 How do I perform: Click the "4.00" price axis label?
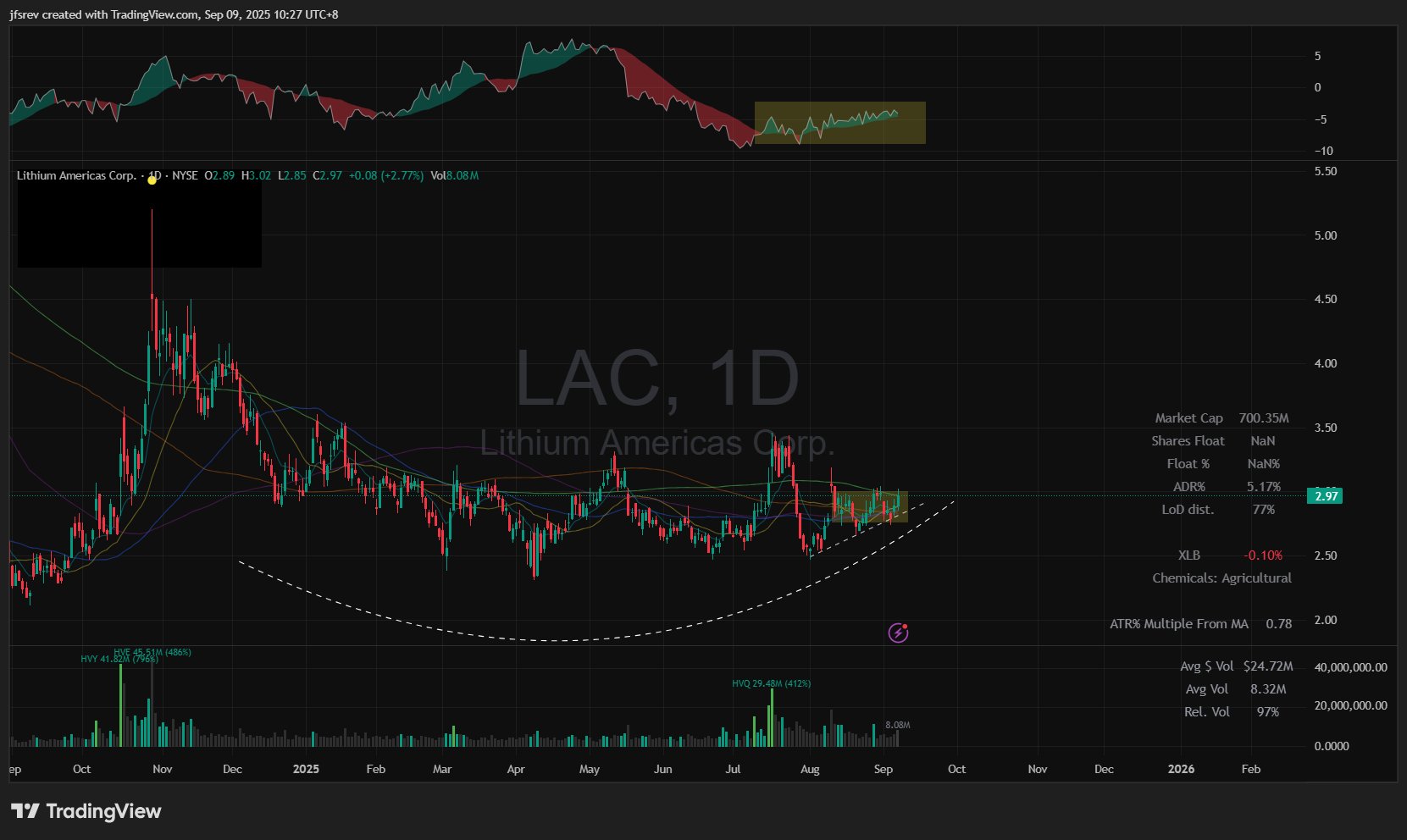(1325, 363)
